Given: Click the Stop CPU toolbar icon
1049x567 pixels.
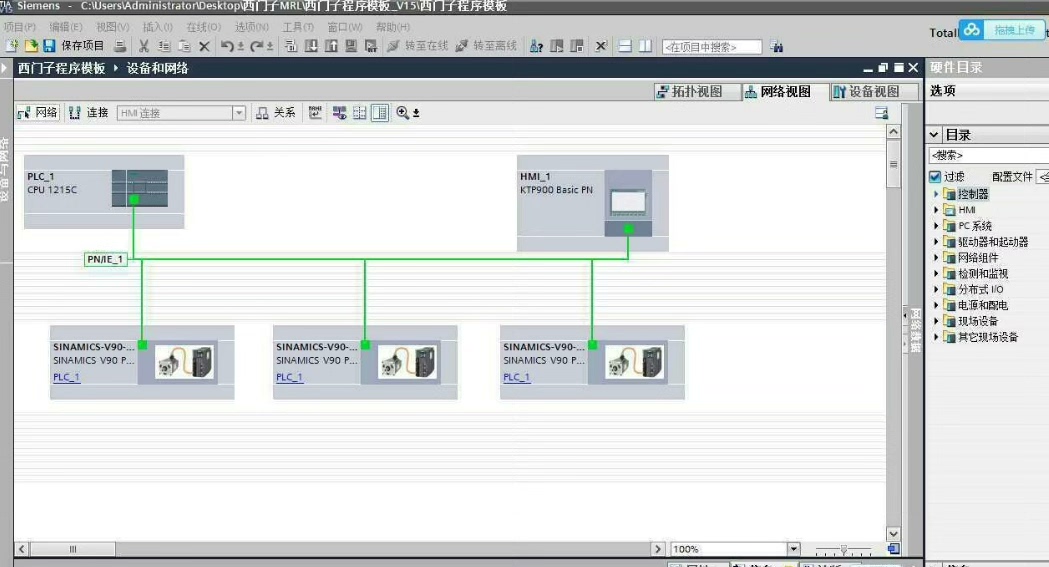Looking at the screenshot, I should point(577,46).
